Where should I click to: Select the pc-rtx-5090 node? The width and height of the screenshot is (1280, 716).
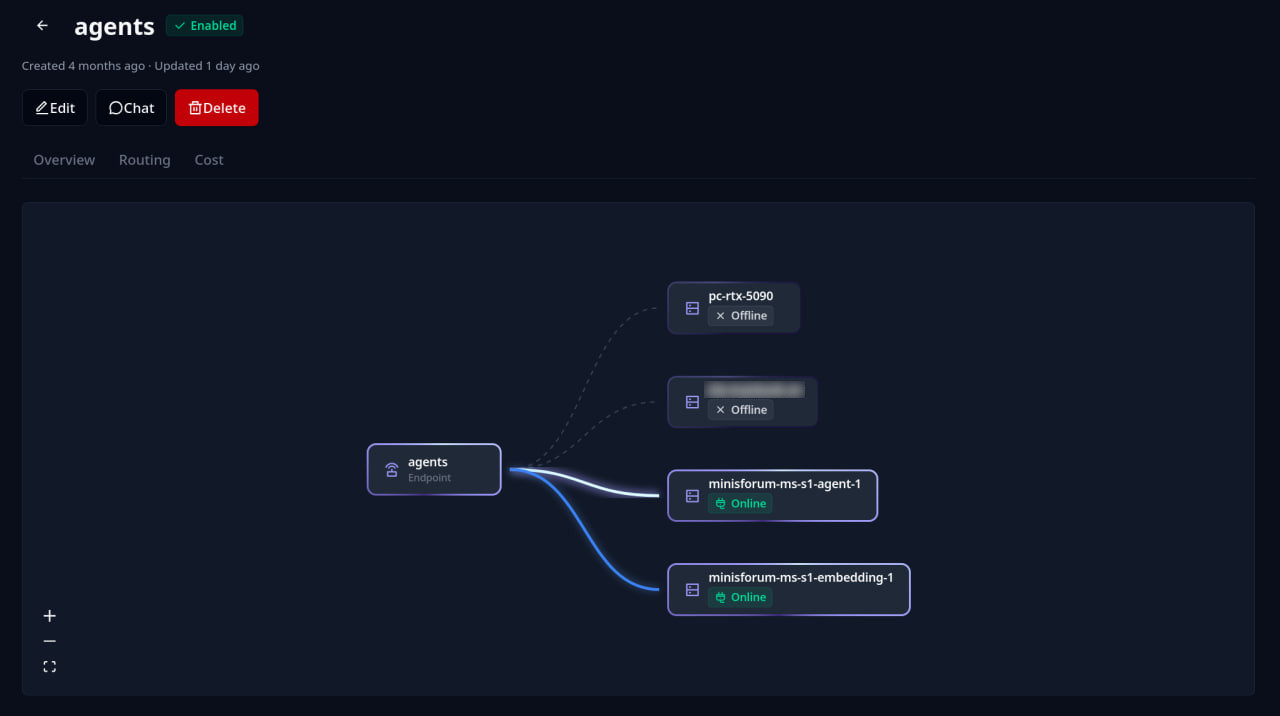click(734, 307)
